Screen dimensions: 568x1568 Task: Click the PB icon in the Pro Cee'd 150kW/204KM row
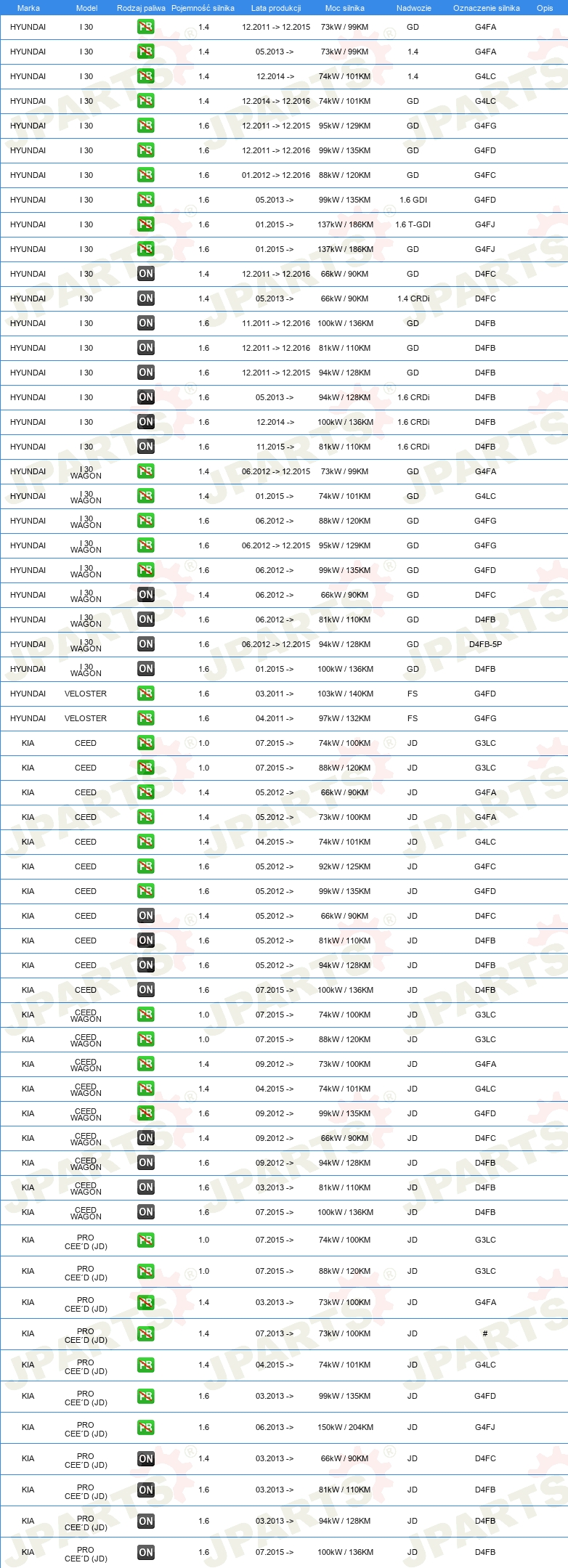146,1428
